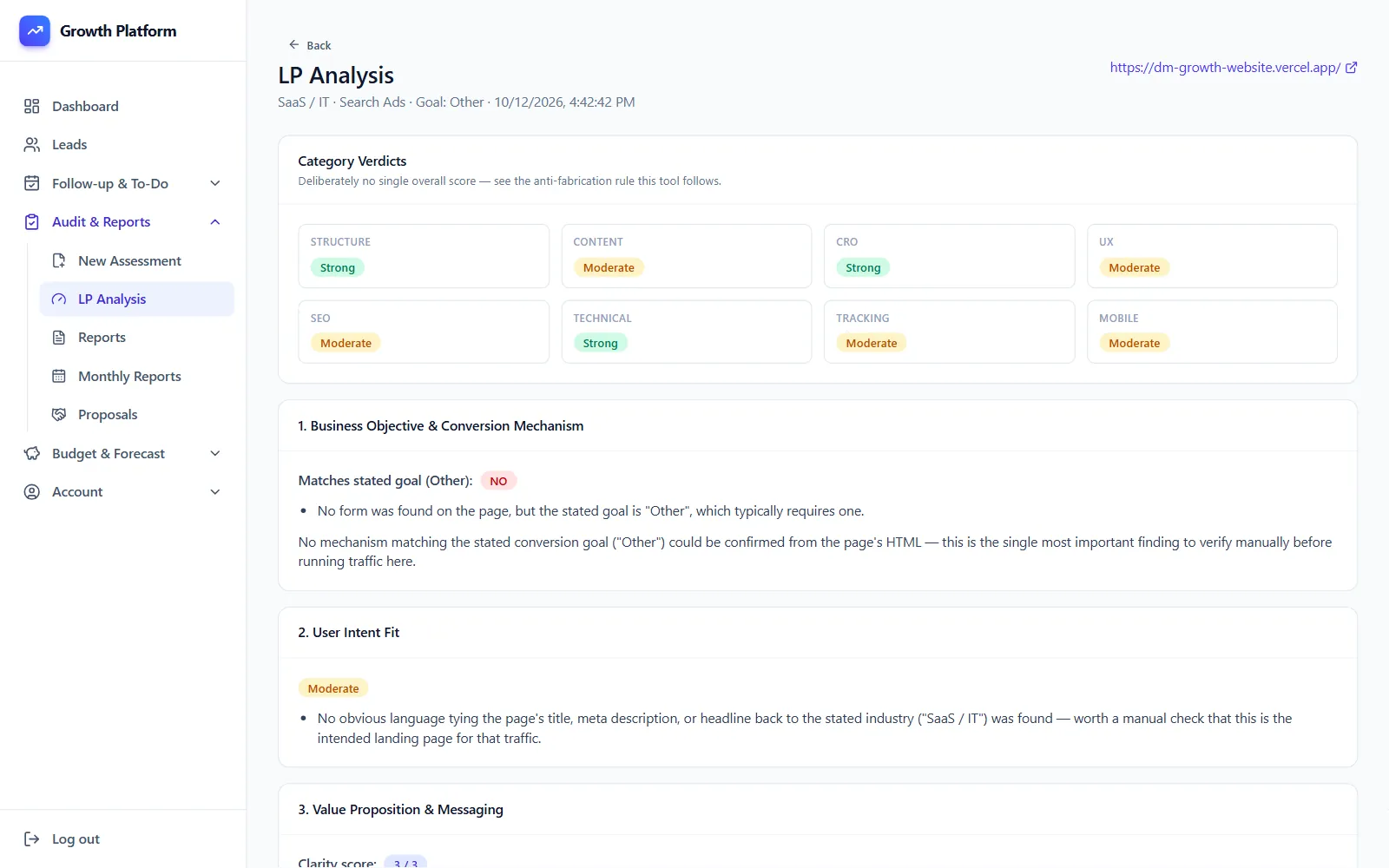This screenshot has width=1389, height=868.
Task: Click the Growth Platform logo icon
Action: [x=35, y=31]
